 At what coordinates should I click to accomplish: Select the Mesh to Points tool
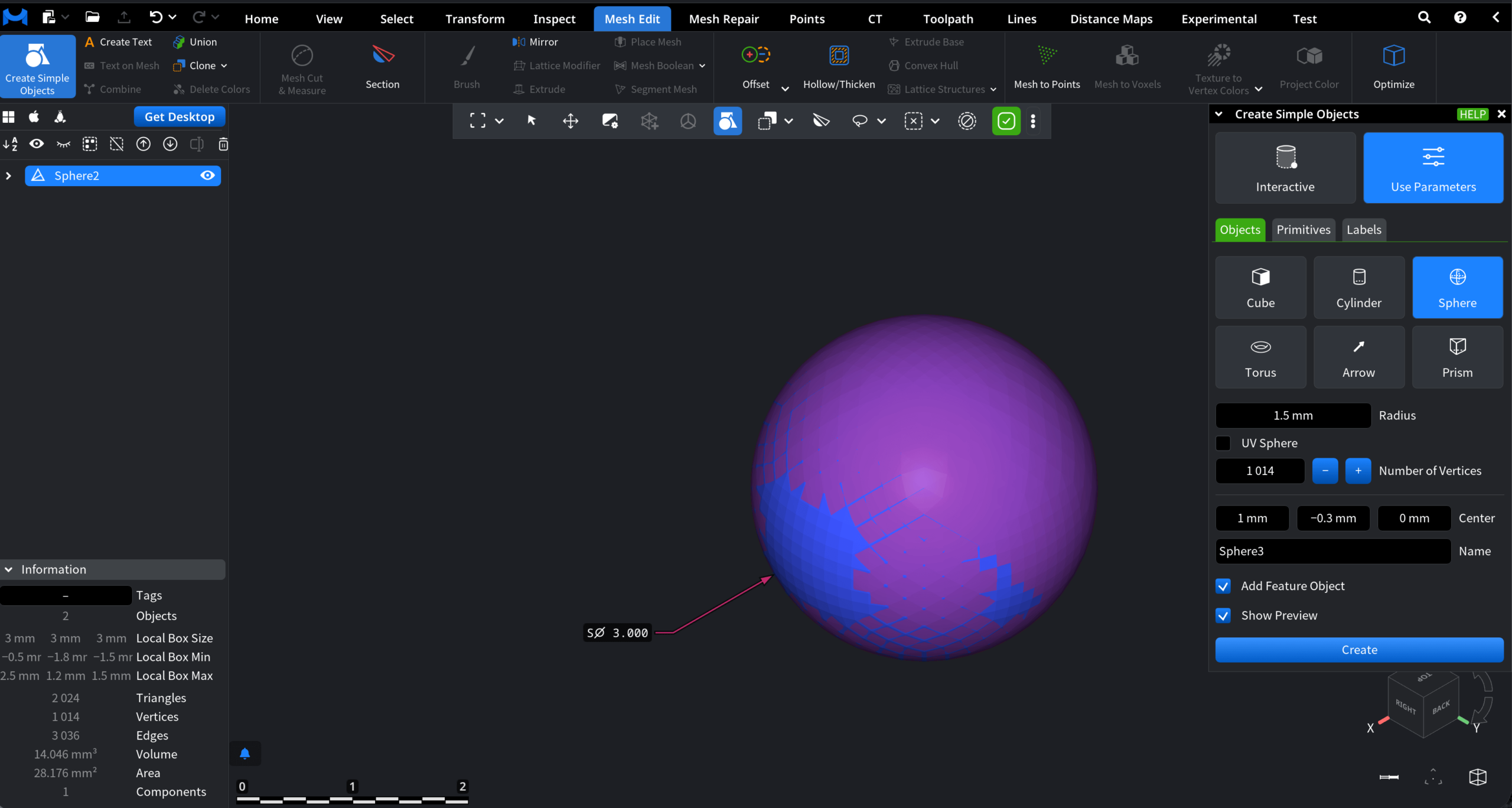tap(1047, 67)
